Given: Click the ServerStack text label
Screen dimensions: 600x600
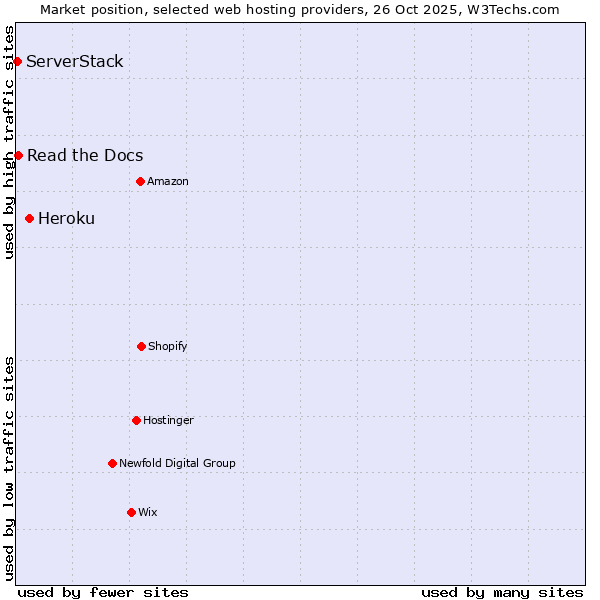Looking at the screenshot, I should pos(75,62).
